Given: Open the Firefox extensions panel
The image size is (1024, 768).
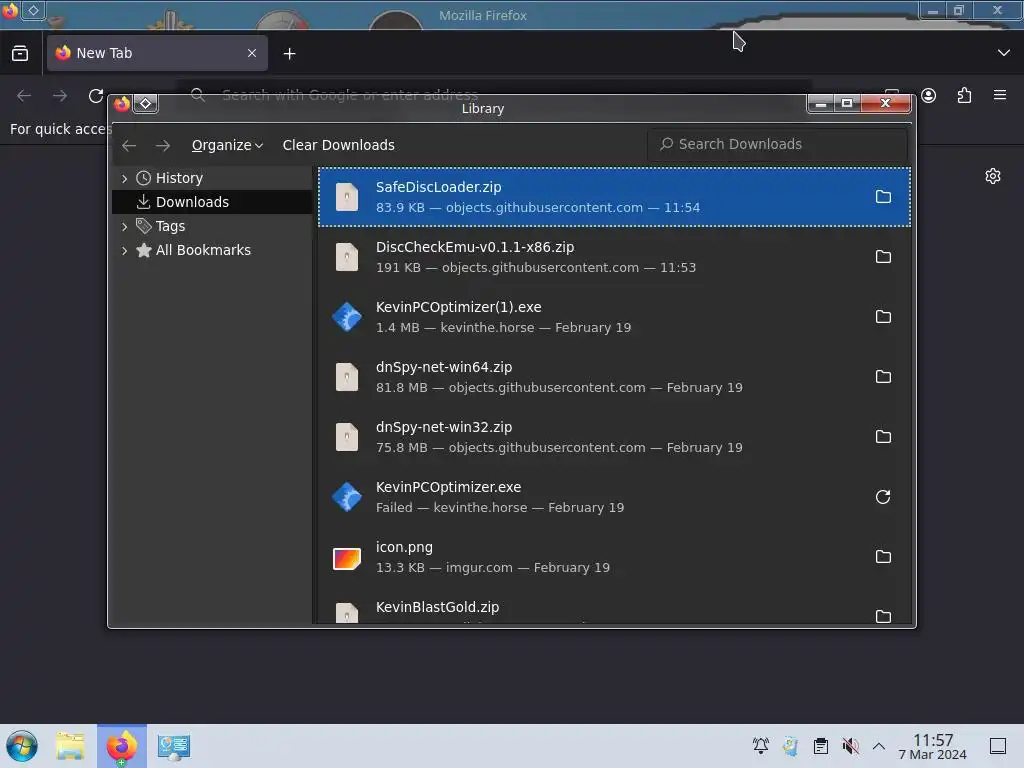Looking at the screenshot, I should coord(965,96).
